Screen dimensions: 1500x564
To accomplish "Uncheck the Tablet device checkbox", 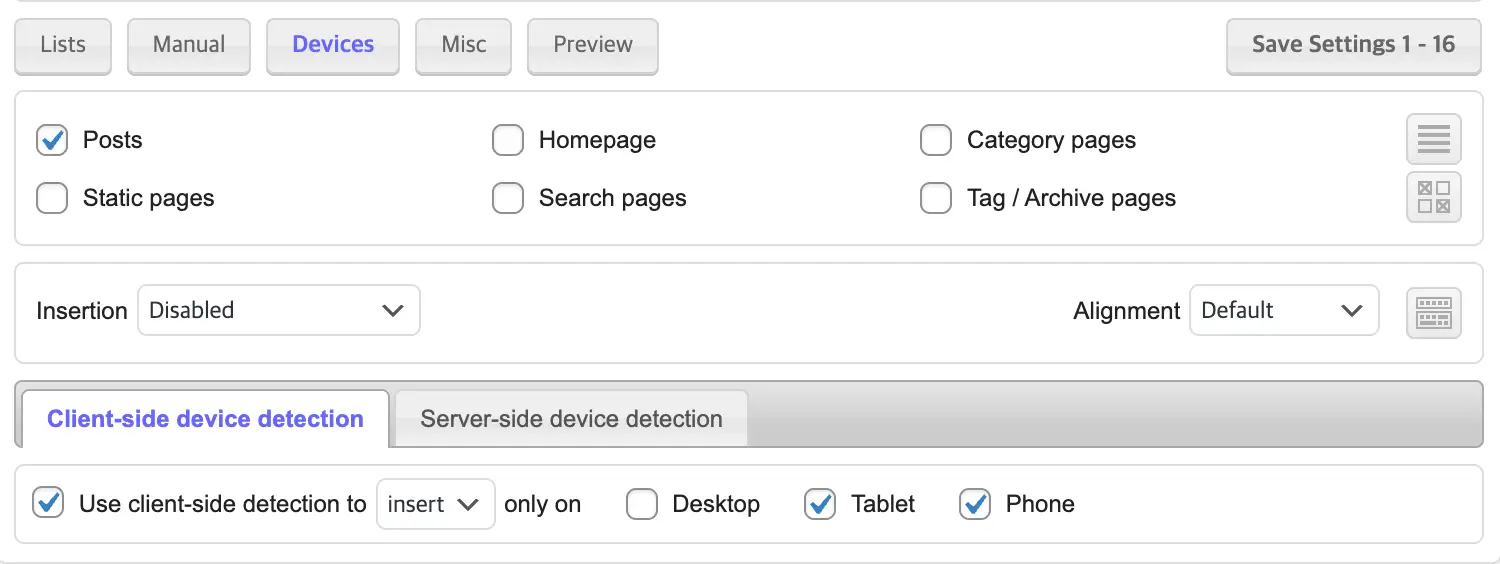I will (820, 504).
